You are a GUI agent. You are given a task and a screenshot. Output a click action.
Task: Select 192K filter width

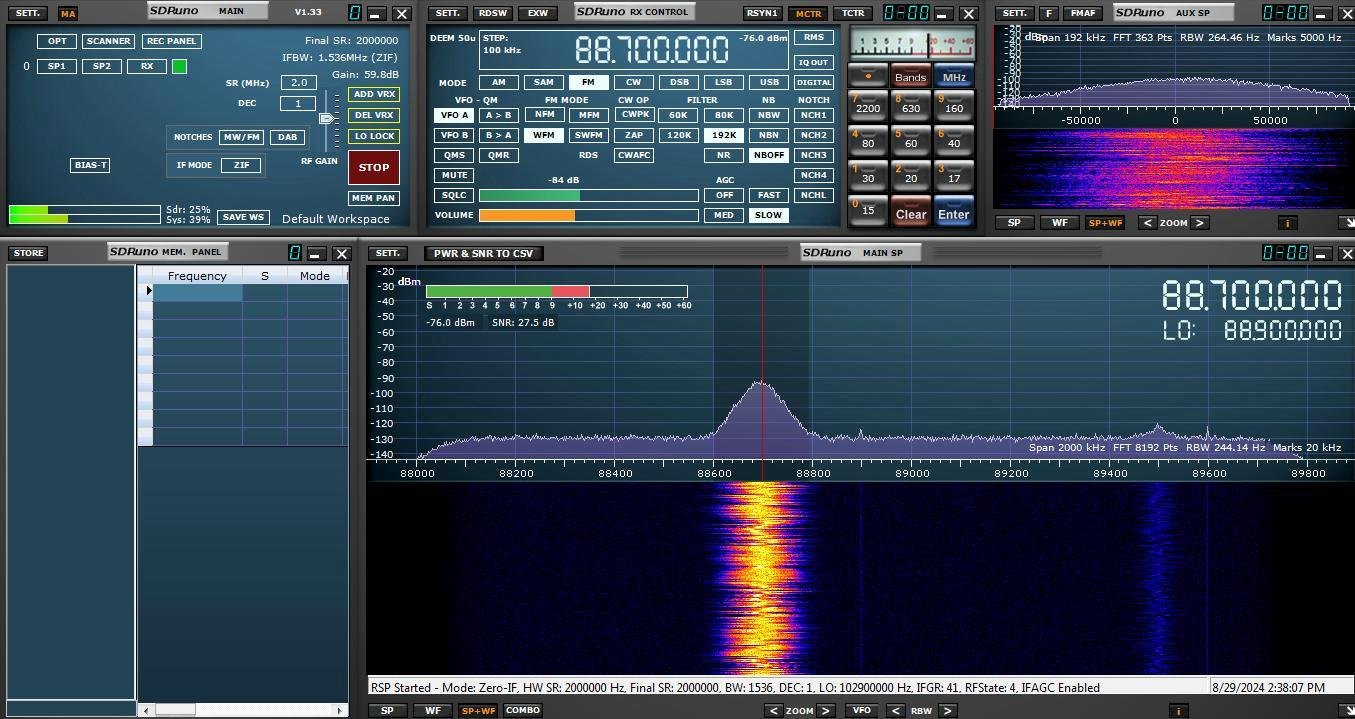tap(723, 135)
